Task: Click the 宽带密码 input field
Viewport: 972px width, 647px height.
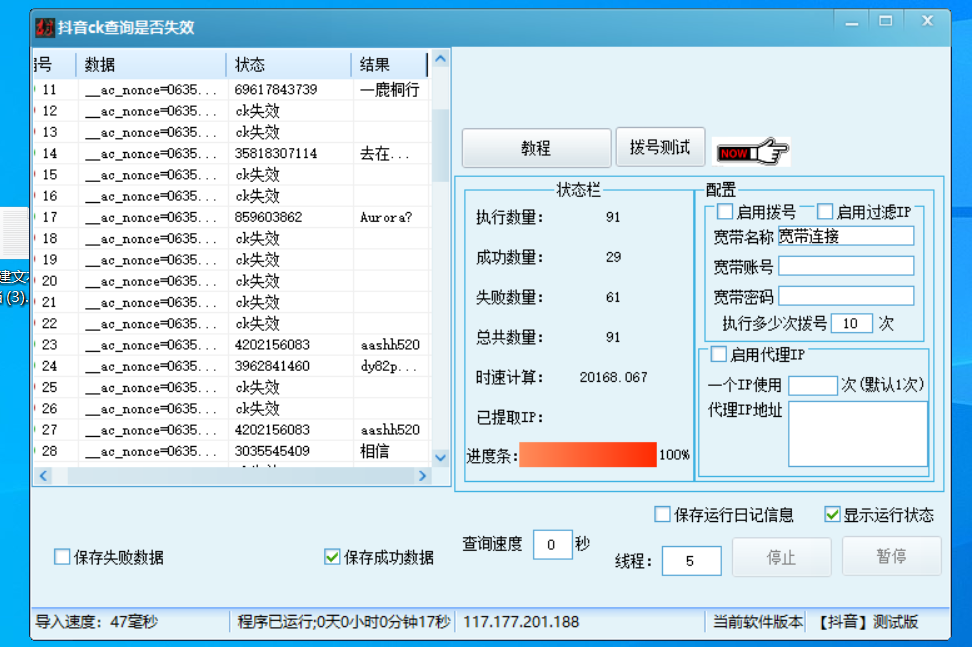Action: (x=846, y=296)
